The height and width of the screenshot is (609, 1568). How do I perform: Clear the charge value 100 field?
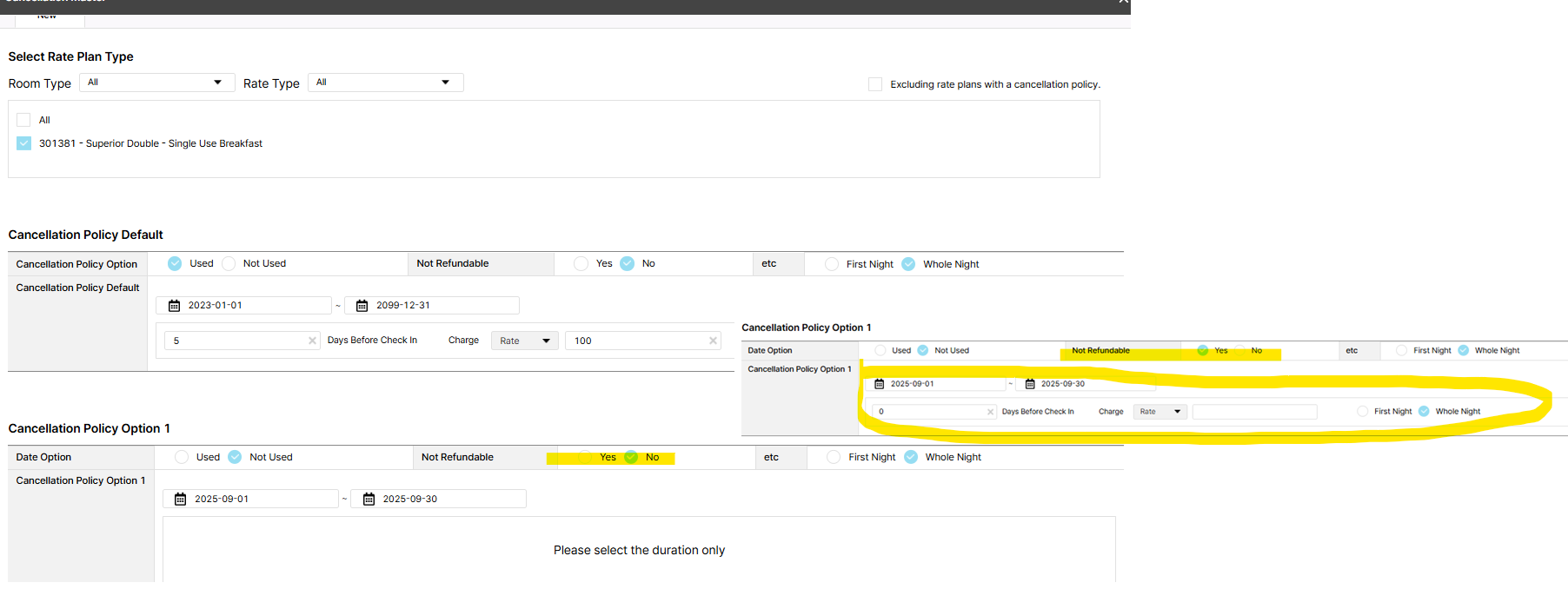[713, 341]
